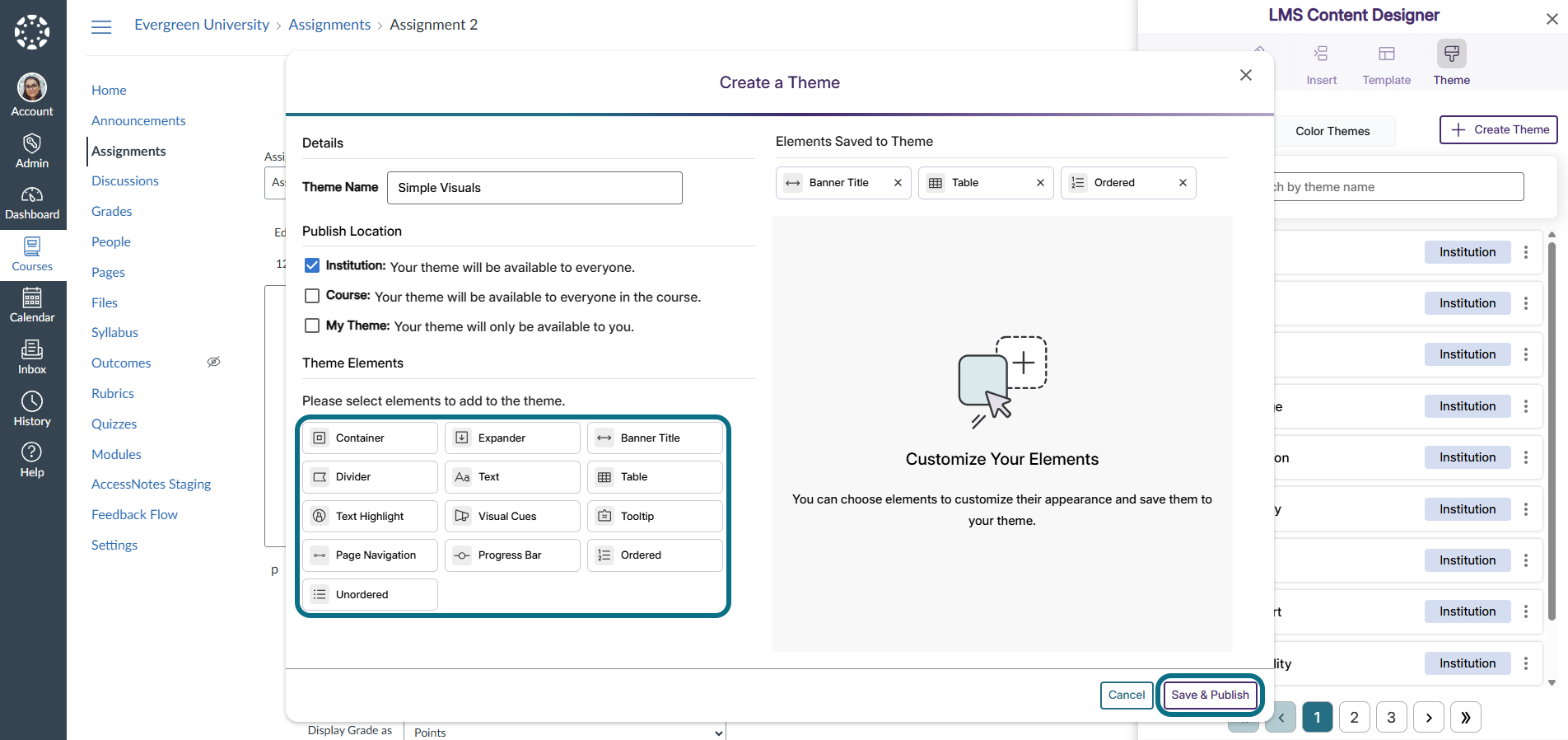1568x740 pixels.
Task: Remove Banner Title from saved elements
Action: pyautogui.click(x=898, y=183)
